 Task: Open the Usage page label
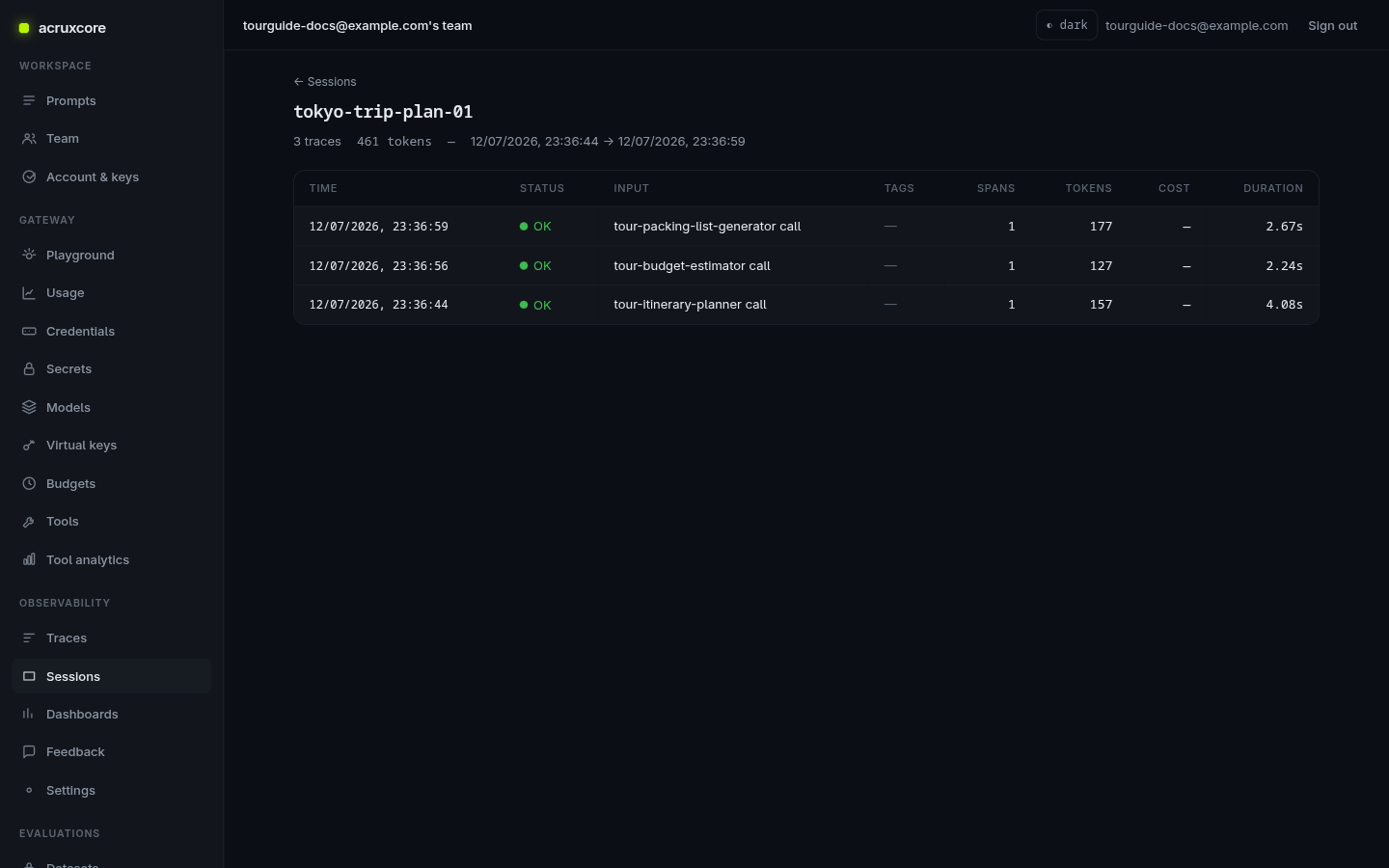pos(66,293)
